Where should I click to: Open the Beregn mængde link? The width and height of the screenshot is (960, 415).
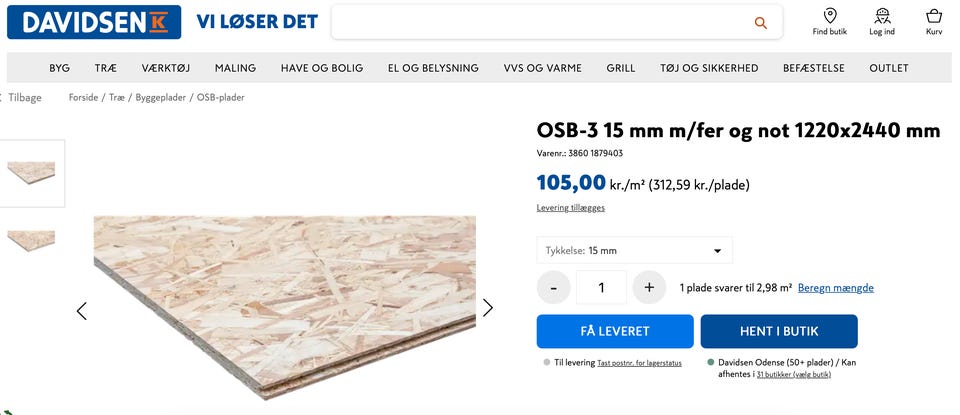(836, 288)
